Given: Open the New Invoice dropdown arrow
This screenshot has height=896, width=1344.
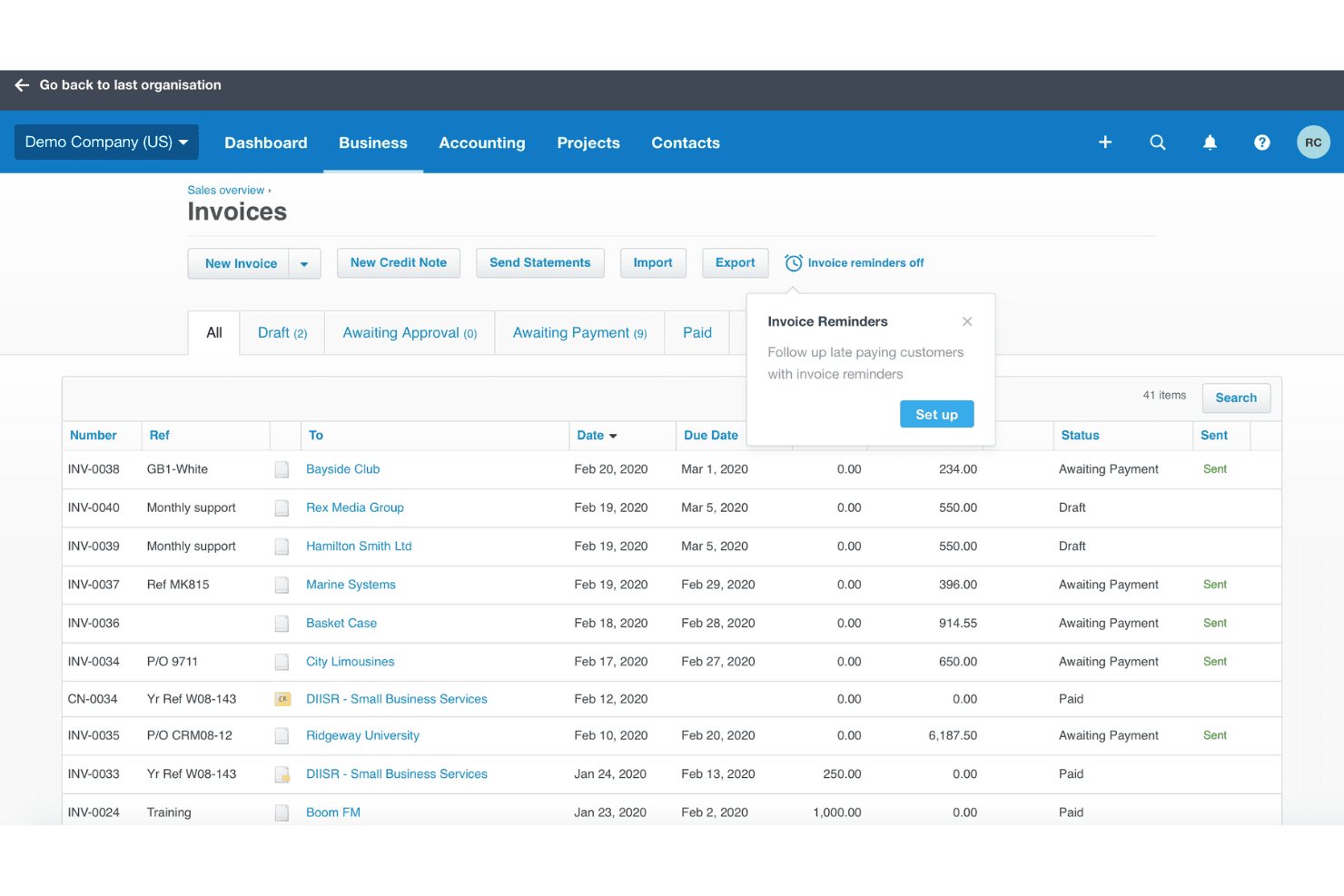Looking at the screenshot, I should 304,264.
